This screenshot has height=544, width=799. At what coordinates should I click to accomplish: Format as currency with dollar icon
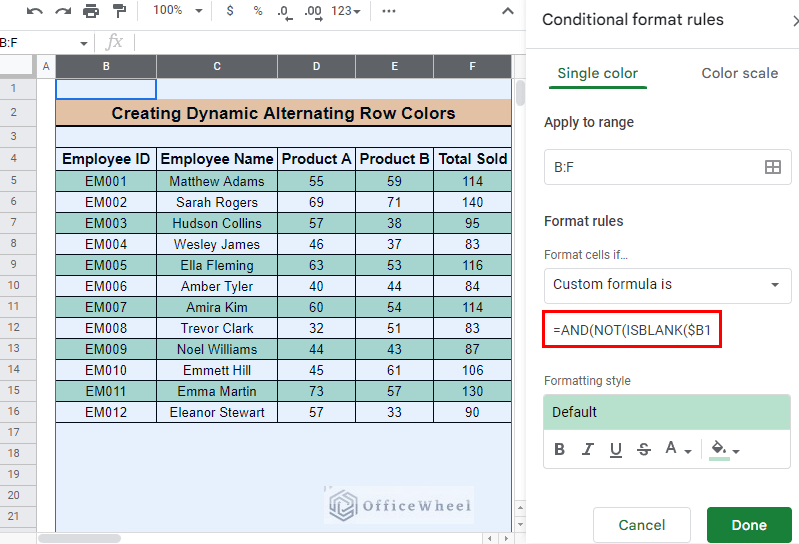click(230, 11)
